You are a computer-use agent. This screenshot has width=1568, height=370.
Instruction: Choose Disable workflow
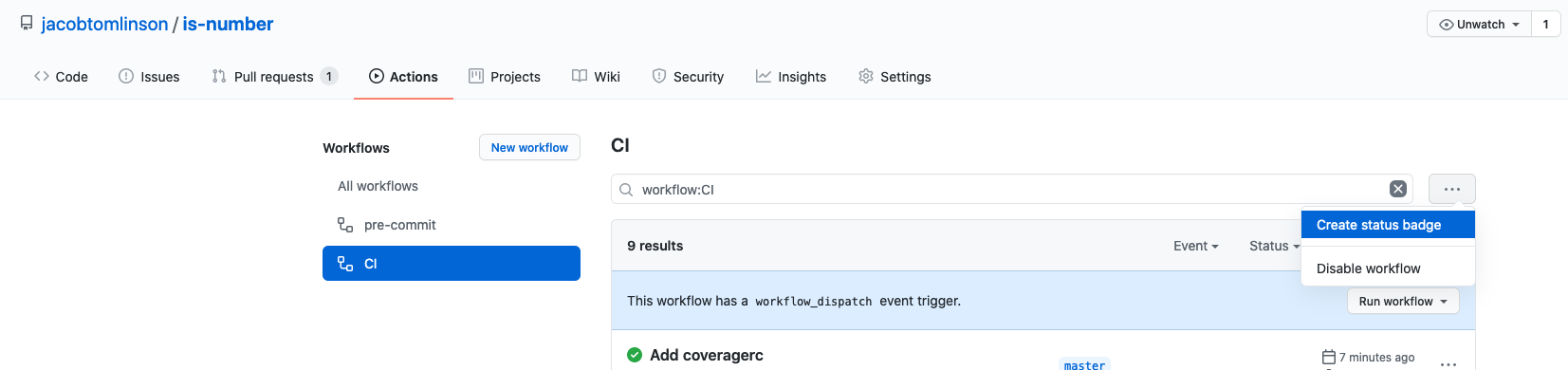coord(1388,268)
